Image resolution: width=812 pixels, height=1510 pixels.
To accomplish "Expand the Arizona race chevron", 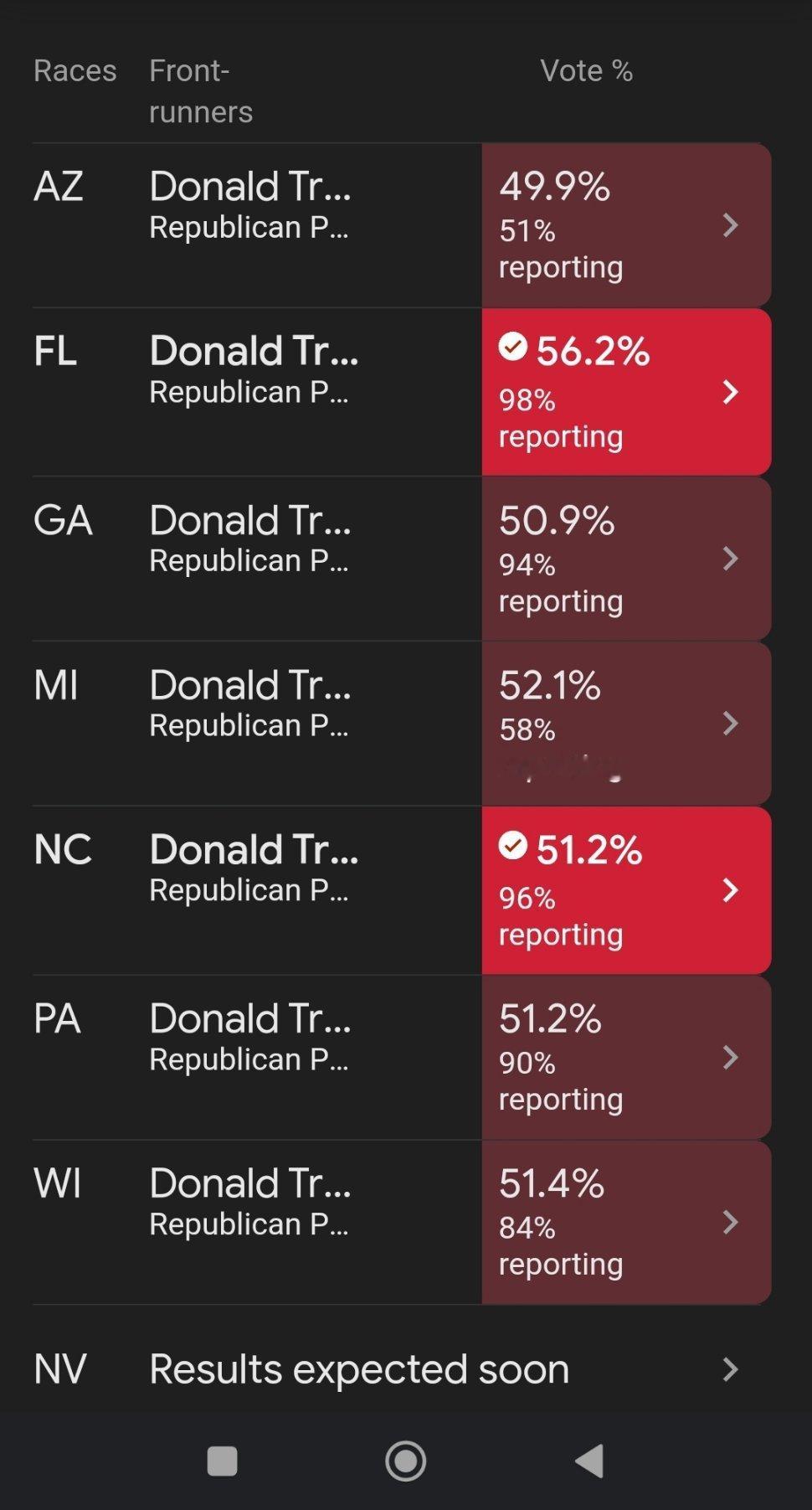I will pos(730,224).
